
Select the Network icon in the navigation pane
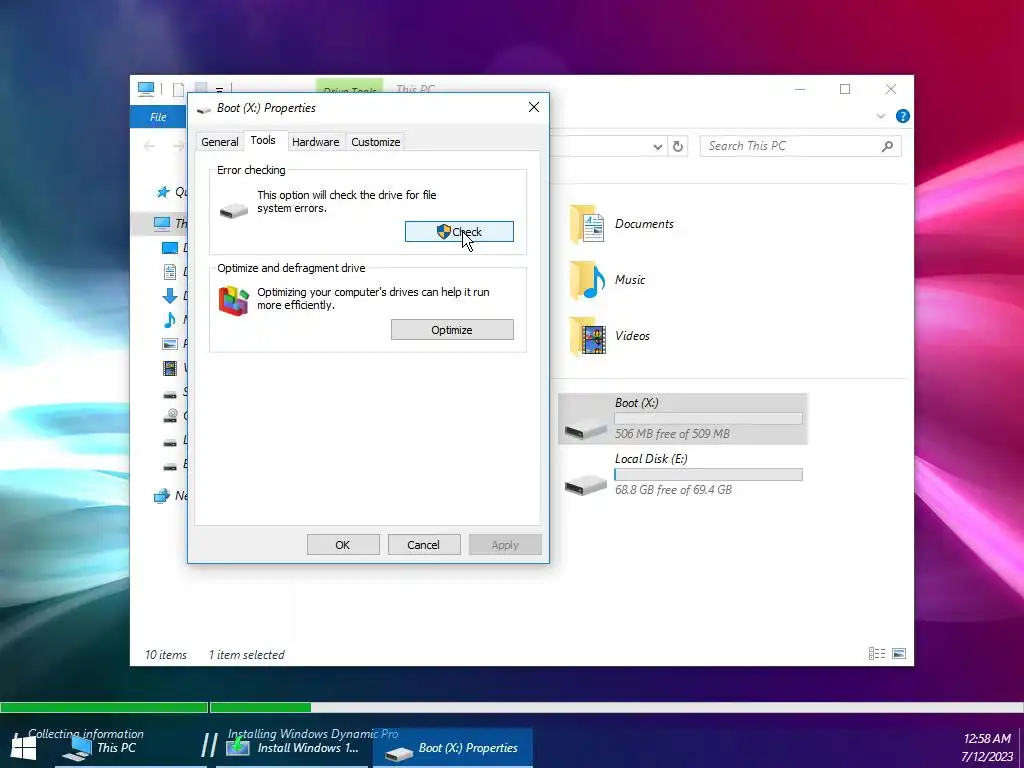(161, 496)
